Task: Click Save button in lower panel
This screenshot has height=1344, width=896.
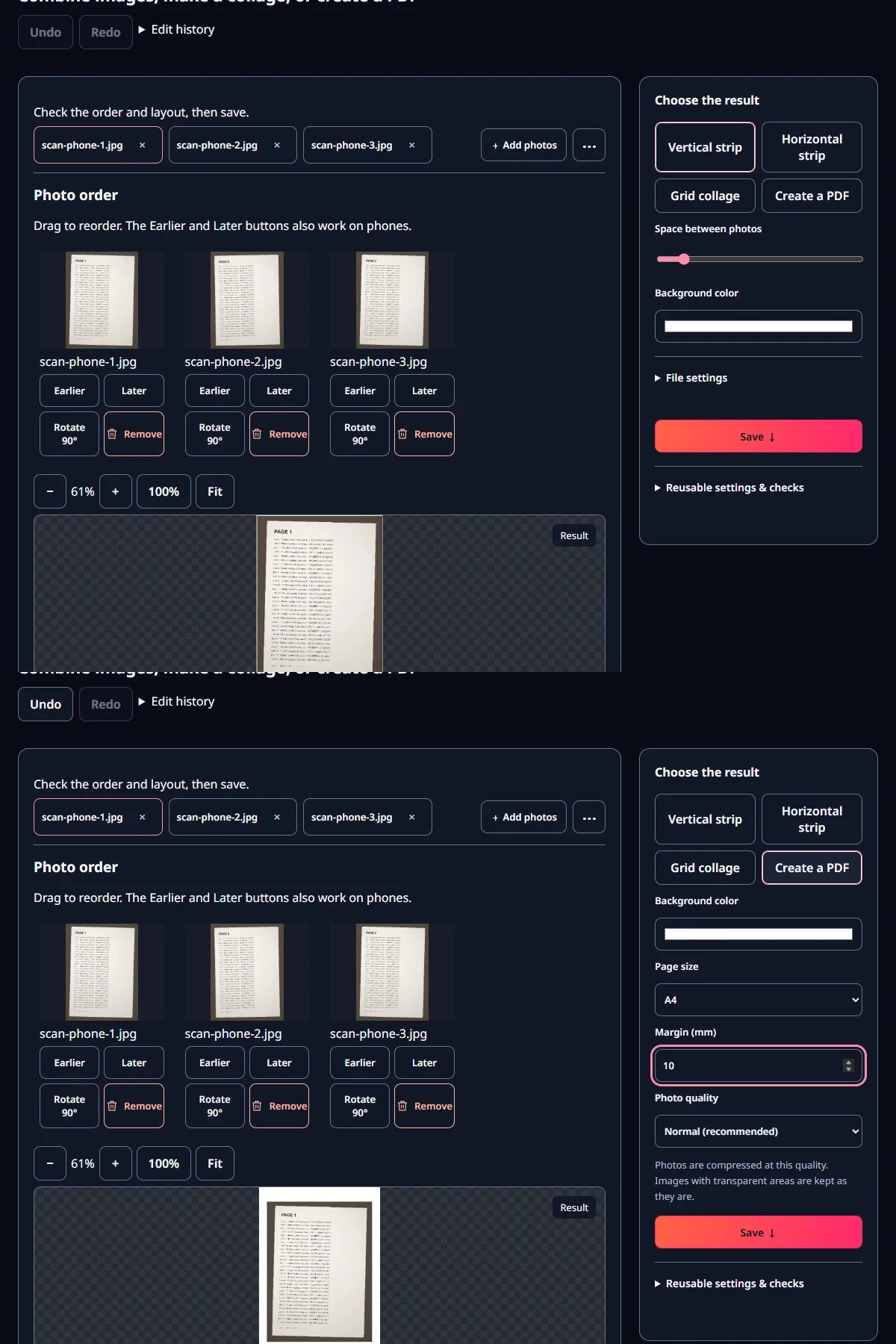Action: 759,1232
